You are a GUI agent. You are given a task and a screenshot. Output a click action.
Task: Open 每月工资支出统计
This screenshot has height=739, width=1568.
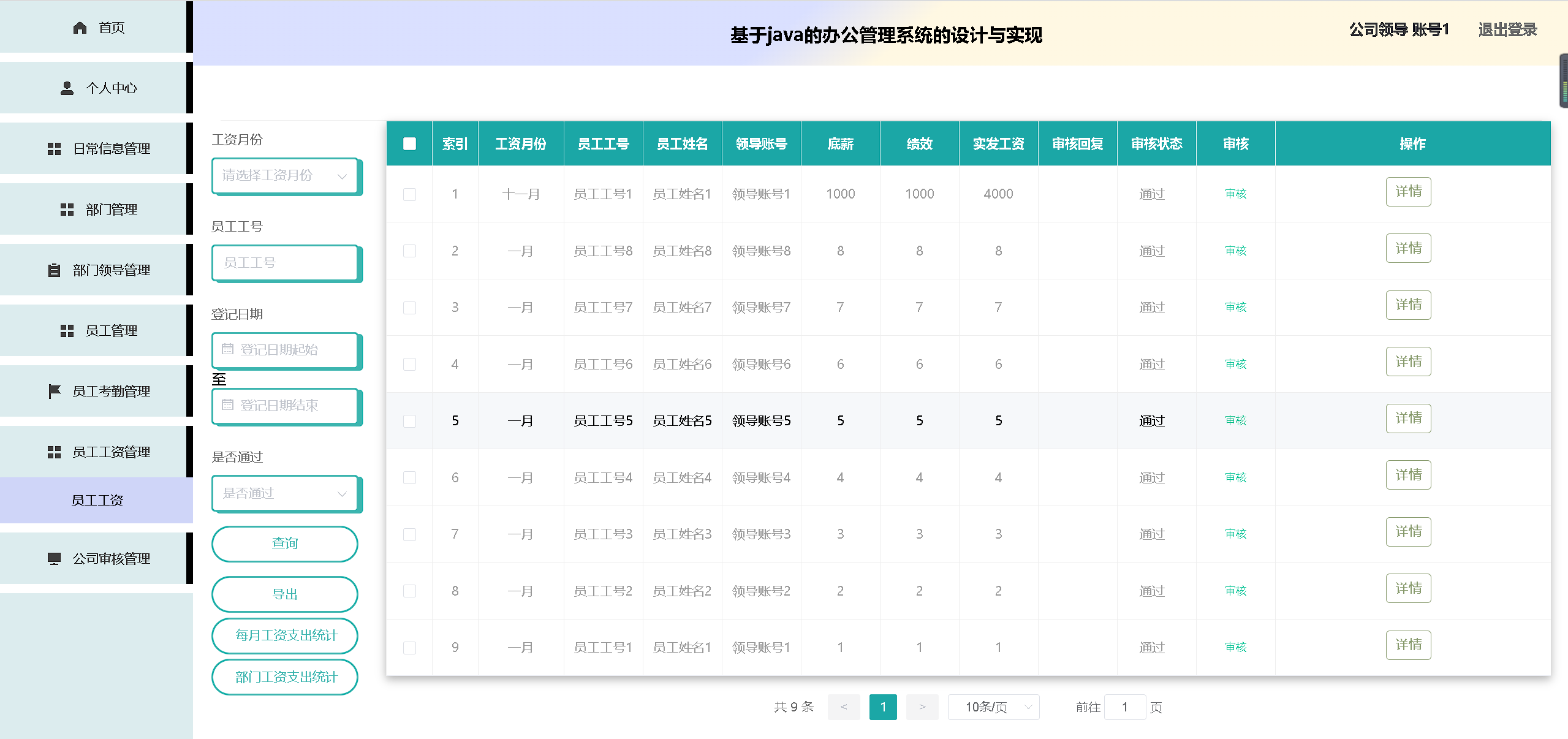click(x=285, y=636)
